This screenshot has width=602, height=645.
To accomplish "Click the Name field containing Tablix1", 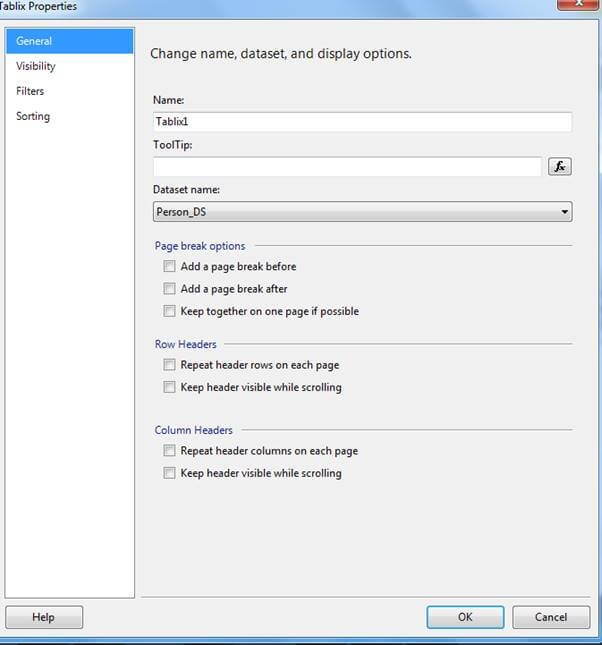I will pos(362,122).
